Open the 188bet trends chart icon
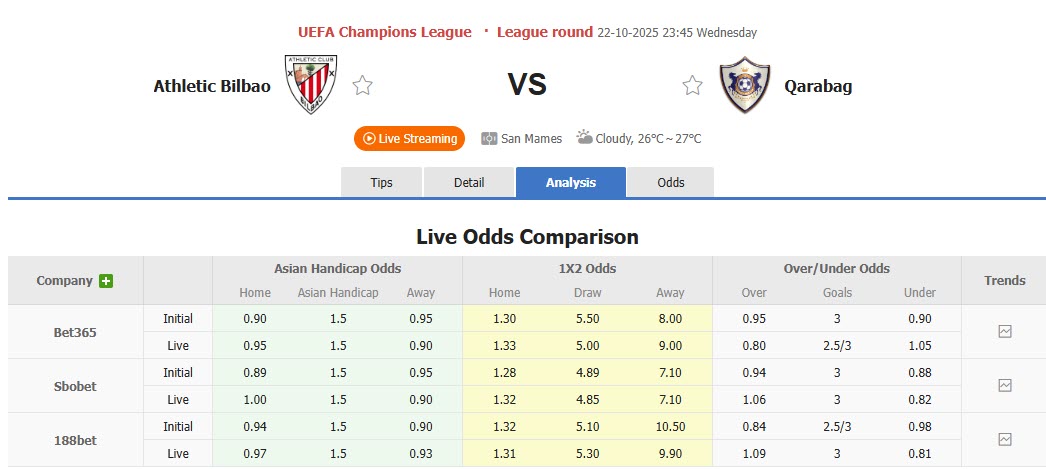The width and height of the screenshot is (1046, 469). (x=1005, y=439)
